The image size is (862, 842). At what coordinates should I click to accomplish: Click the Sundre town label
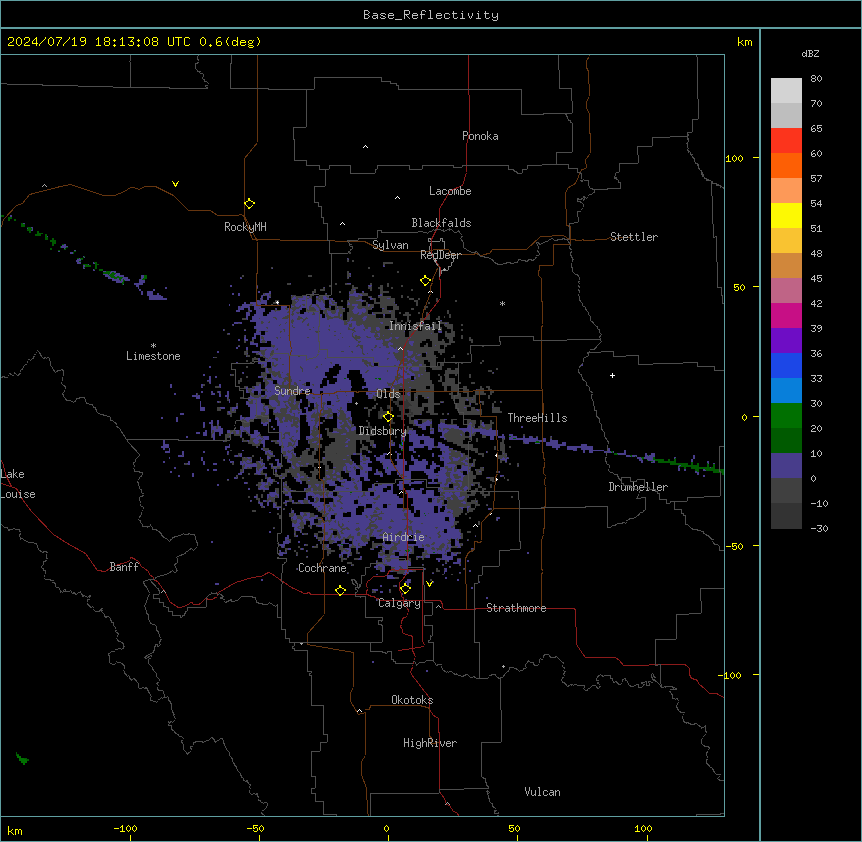(x=292, y=391)
